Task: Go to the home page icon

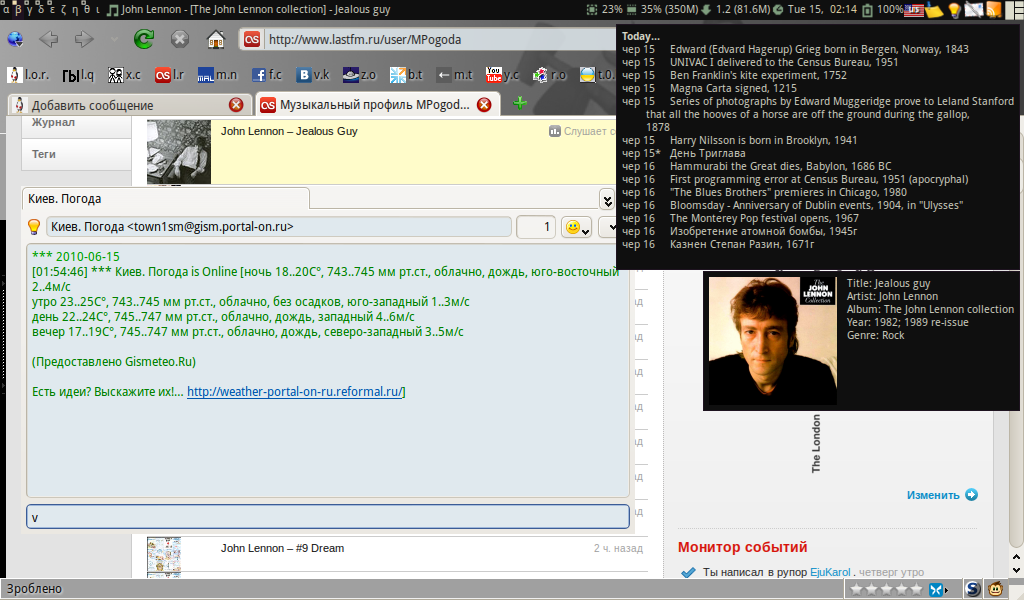Action: point(216,40)
